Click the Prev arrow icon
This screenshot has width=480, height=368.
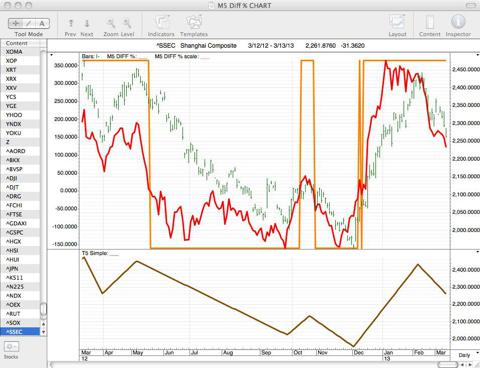pos(70,23)
